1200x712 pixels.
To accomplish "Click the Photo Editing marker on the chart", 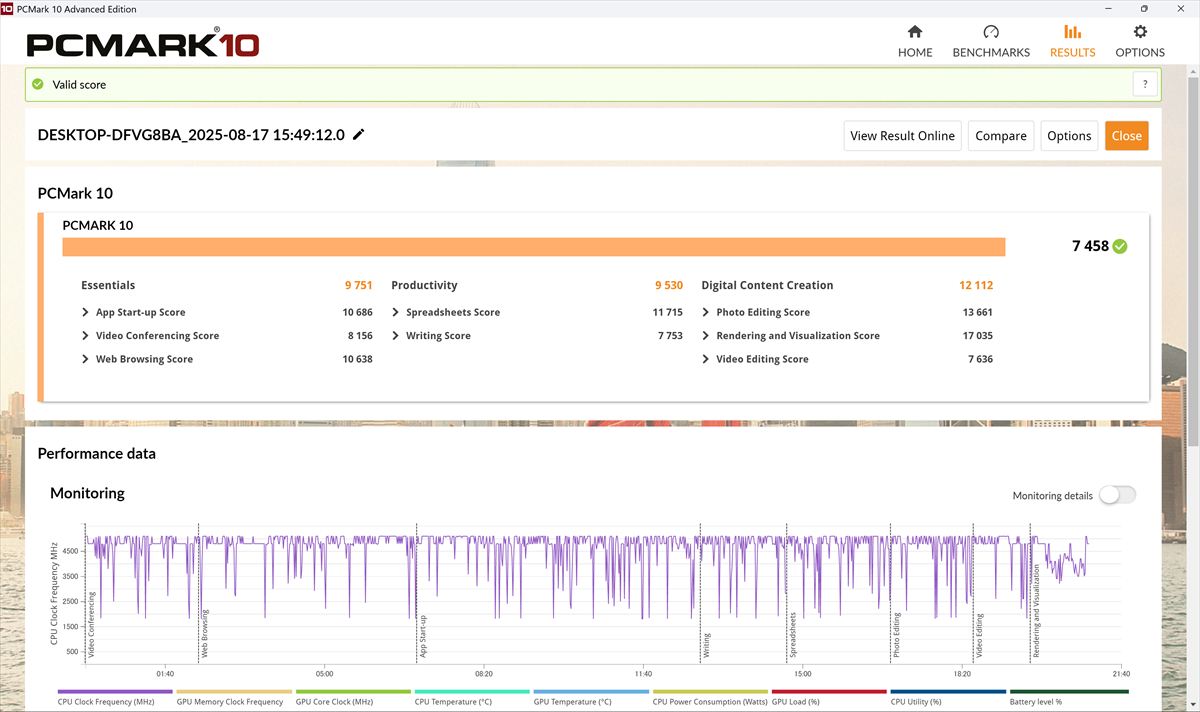I will point(897,635).
